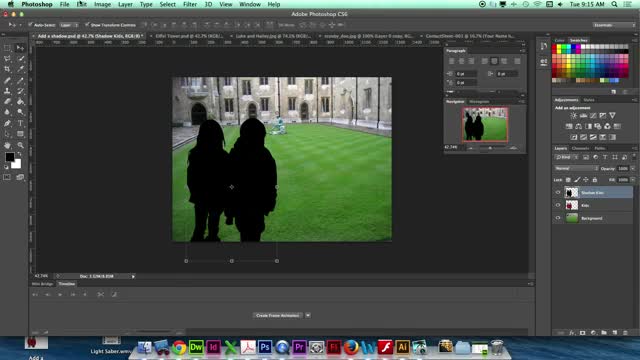Select the Zoom tool

point(20,145)
